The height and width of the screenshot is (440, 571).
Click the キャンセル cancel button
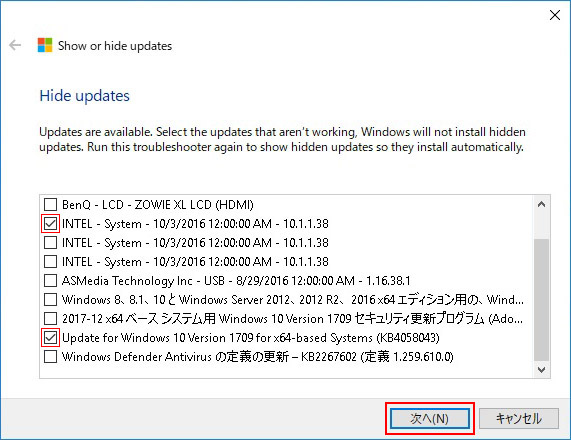click(519, 419)
